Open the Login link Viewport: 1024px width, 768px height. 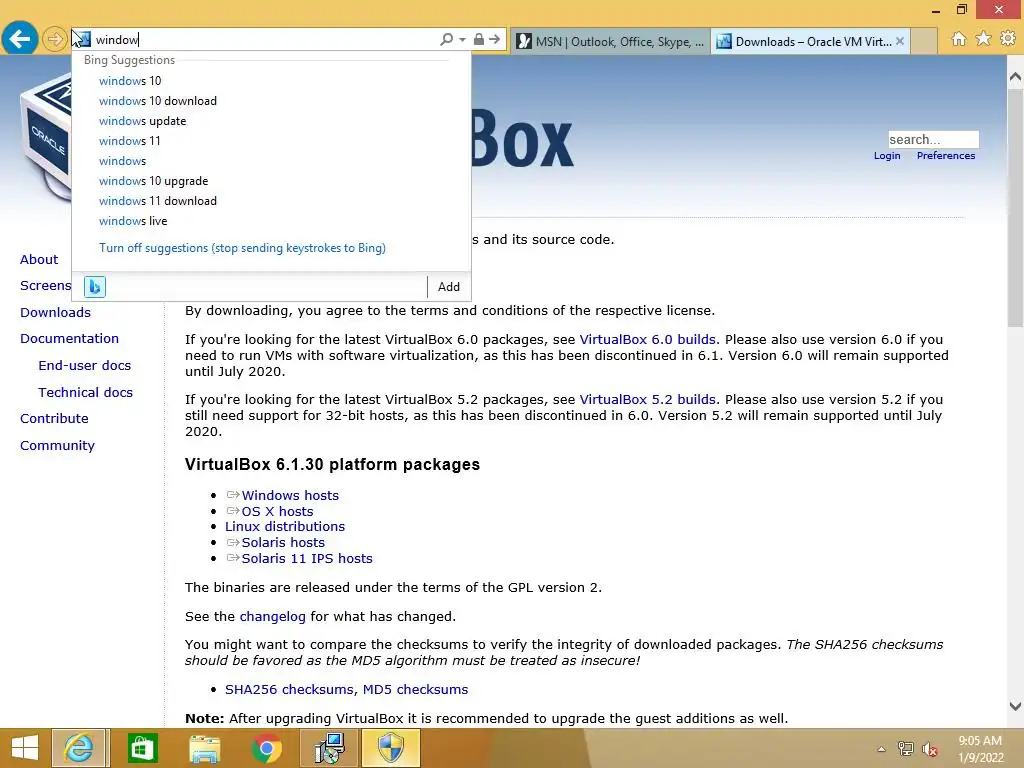click(887, 155)
